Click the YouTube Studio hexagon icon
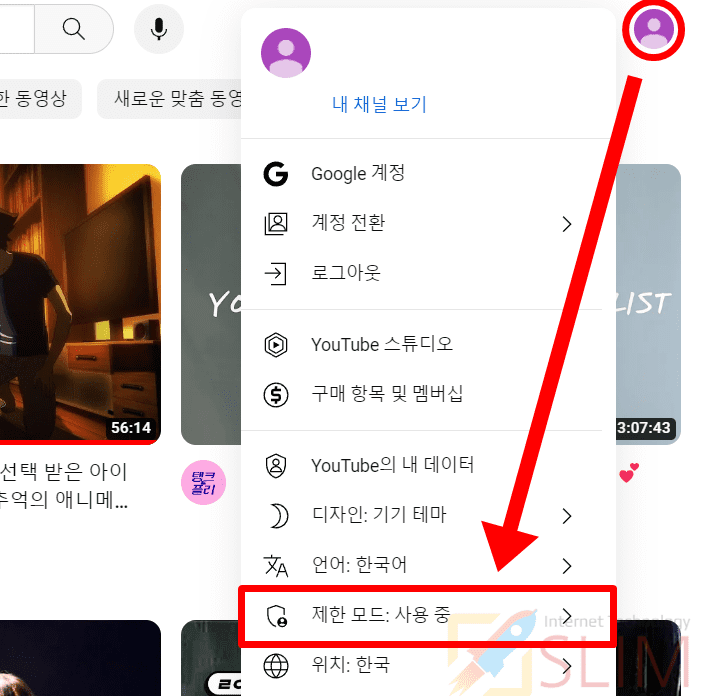 276,345
